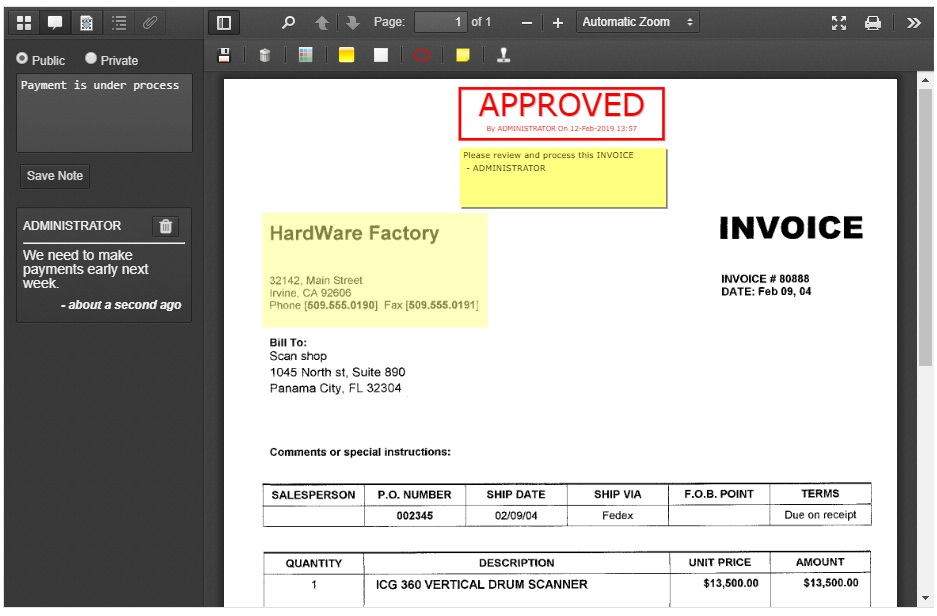Viewport: 937px width, 616px height.
Task: Select the white redaction box tool
Action: tap(381, 55)
